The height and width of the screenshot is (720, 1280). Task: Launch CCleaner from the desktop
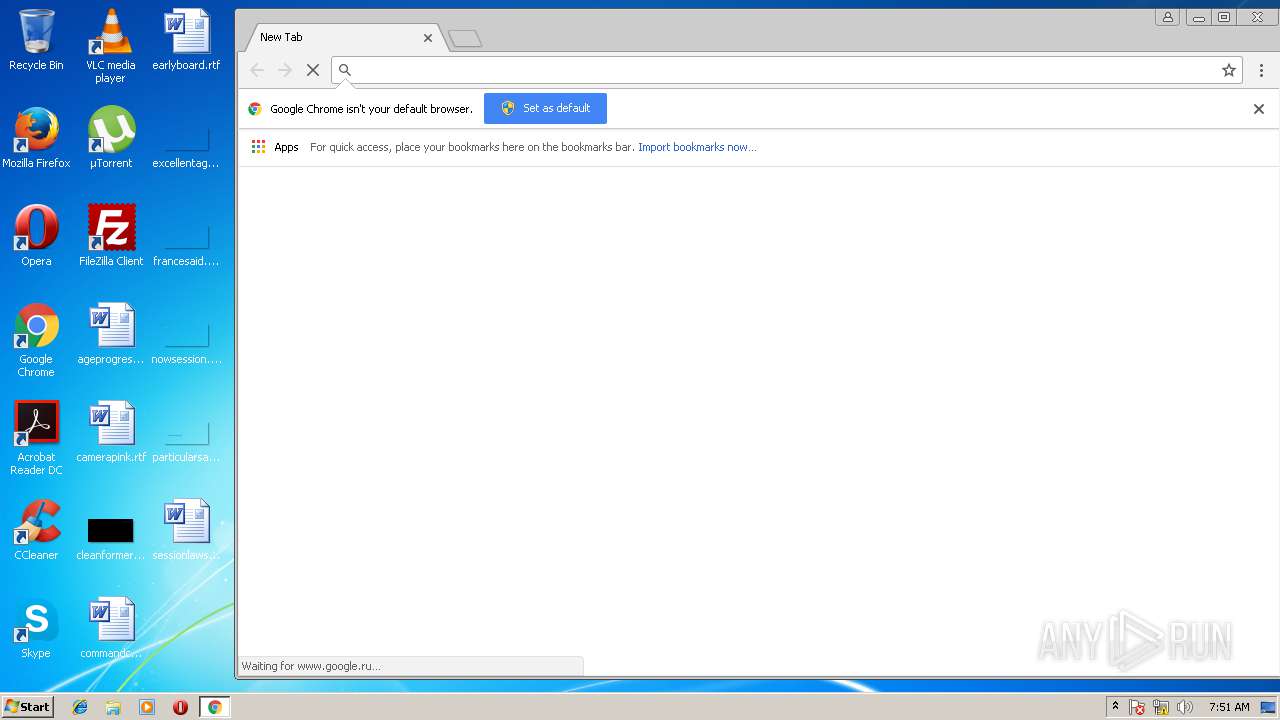[36, 530]
